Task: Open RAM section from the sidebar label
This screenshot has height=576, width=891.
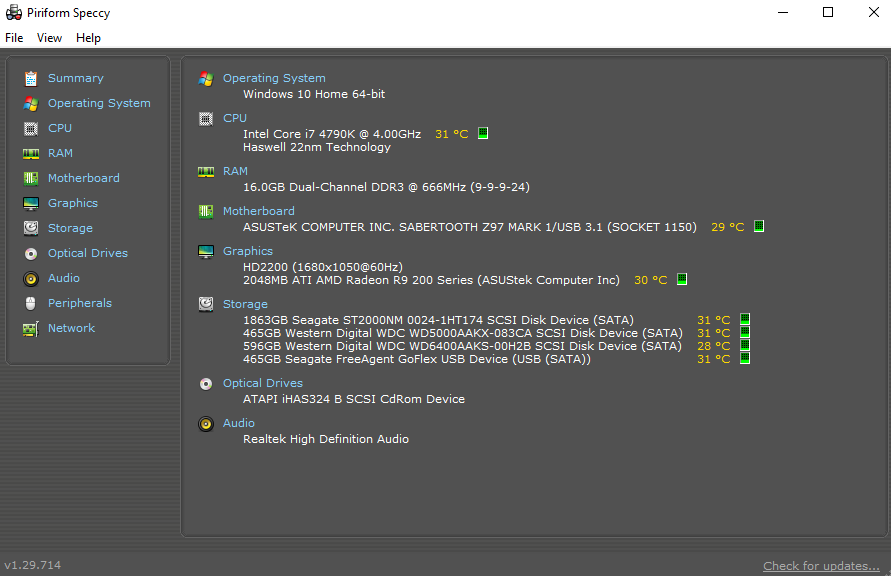Action: [60, 153]
